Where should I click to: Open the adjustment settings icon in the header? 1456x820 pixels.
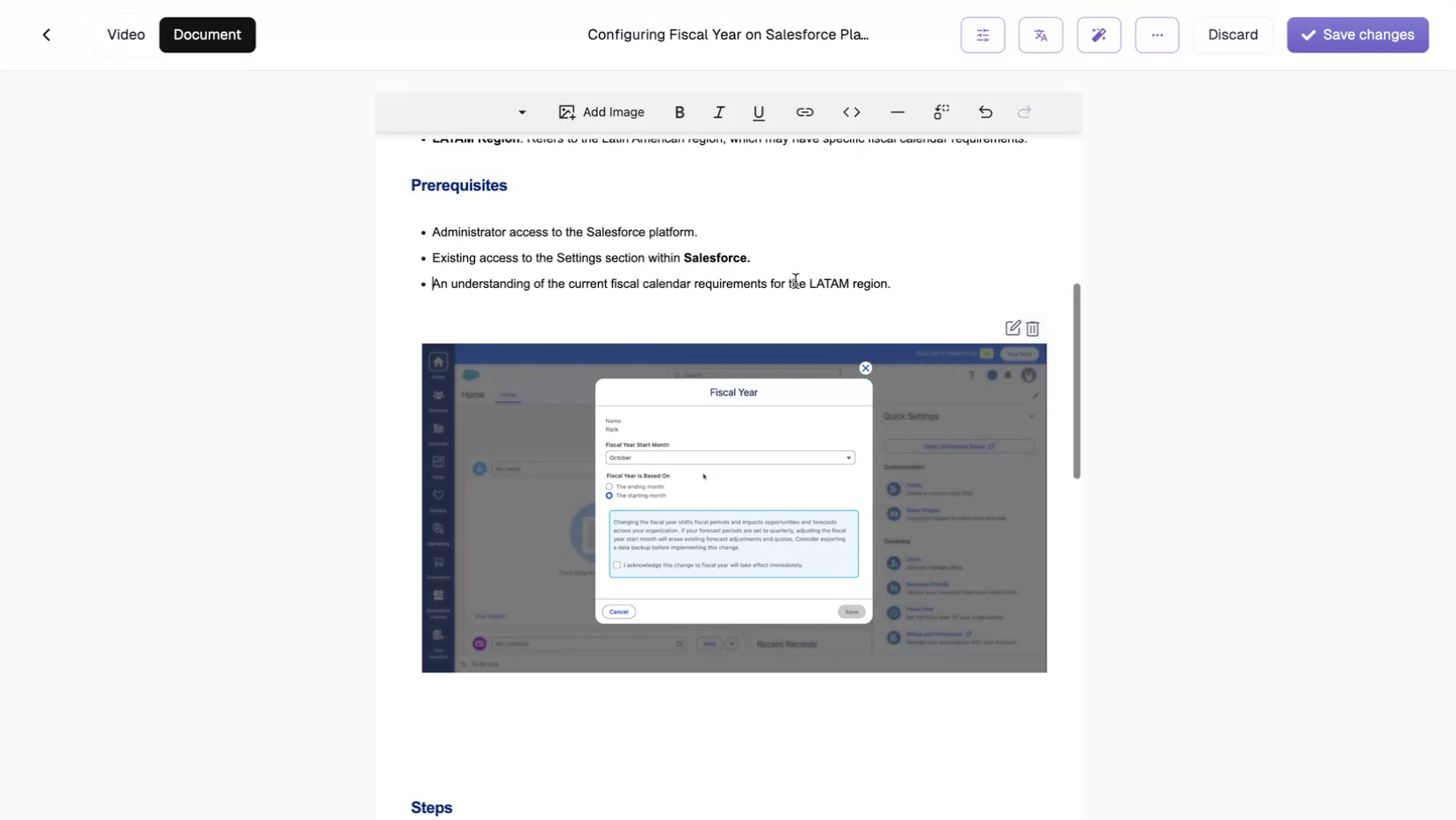[982, 35]
